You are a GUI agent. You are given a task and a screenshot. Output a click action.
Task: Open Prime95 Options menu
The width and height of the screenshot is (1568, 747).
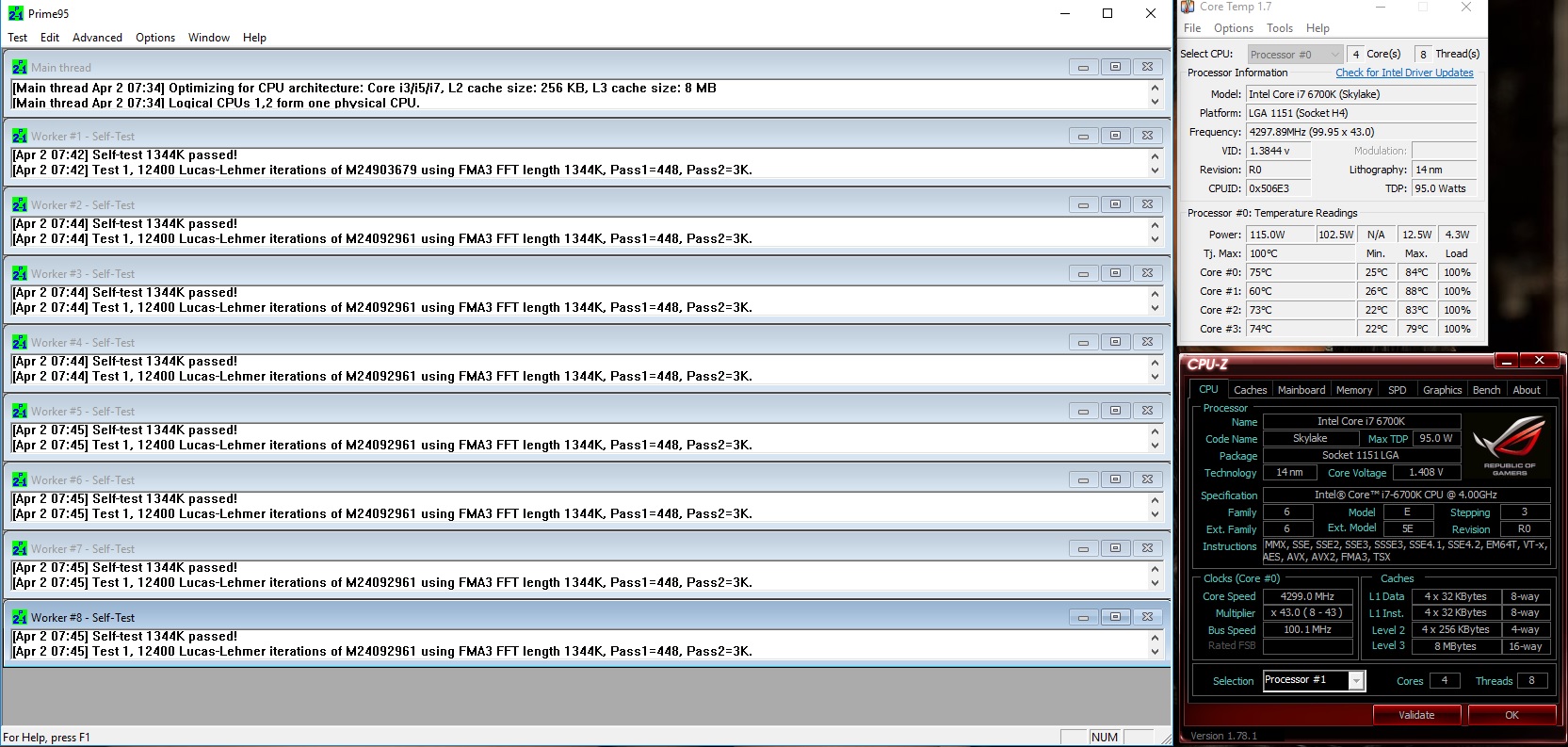click(x=155, y=38)
